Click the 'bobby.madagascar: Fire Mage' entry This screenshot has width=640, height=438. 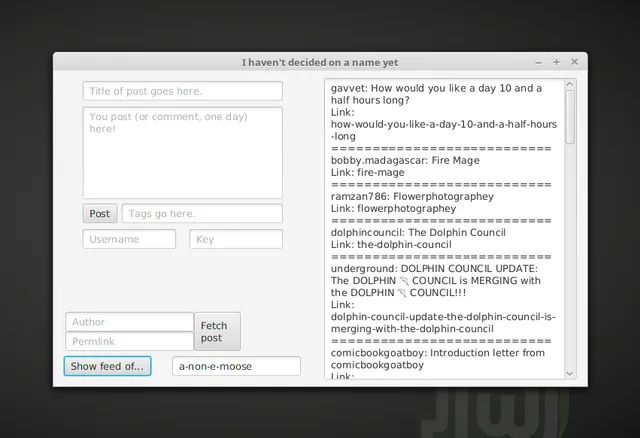coord(405,160)
